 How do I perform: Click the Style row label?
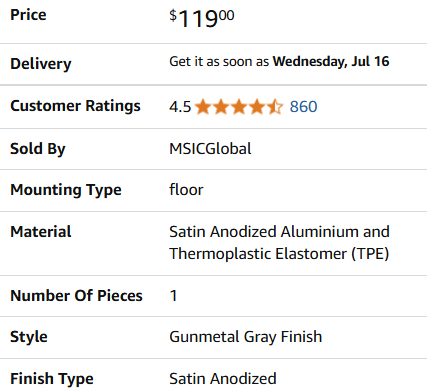pos(29,337)
